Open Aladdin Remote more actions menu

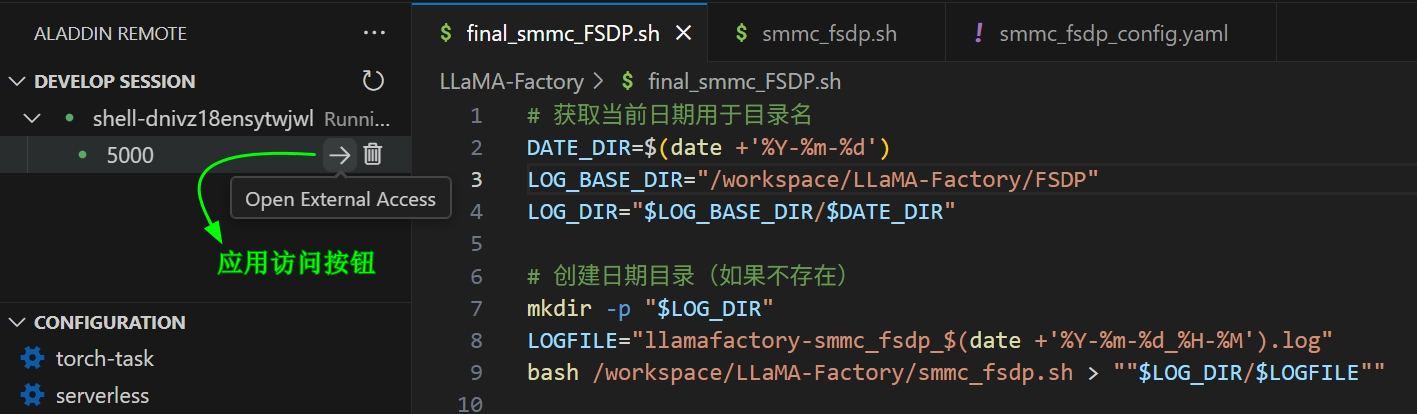(374, 33)
